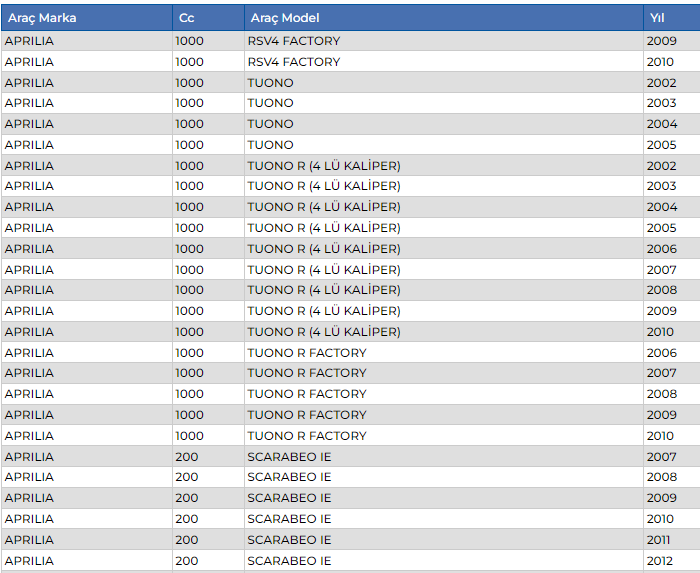Viewport: 700px width, 573px height.
Task: Select TUONO R FACTORY 2006 model cell
Action: 307,353
